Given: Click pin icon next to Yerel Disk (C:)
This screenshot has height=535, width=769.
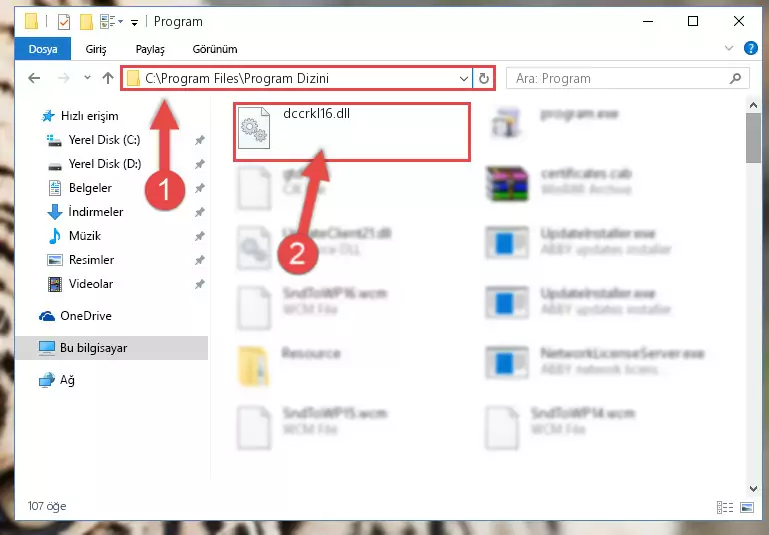Looking at the screenshot, I should (200, 140).
